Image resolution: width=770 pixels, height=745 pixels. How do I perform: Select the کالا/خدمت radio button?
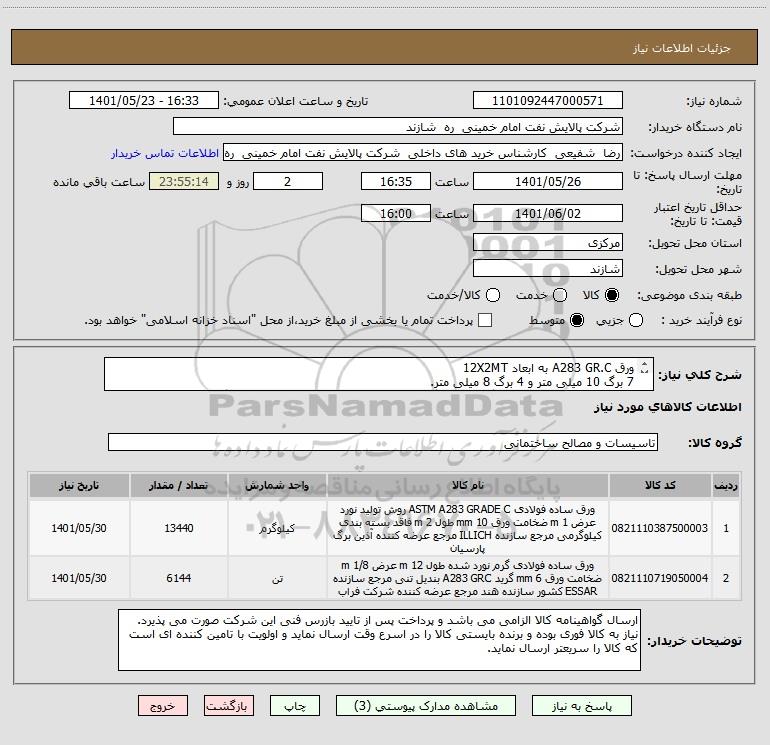493,295
